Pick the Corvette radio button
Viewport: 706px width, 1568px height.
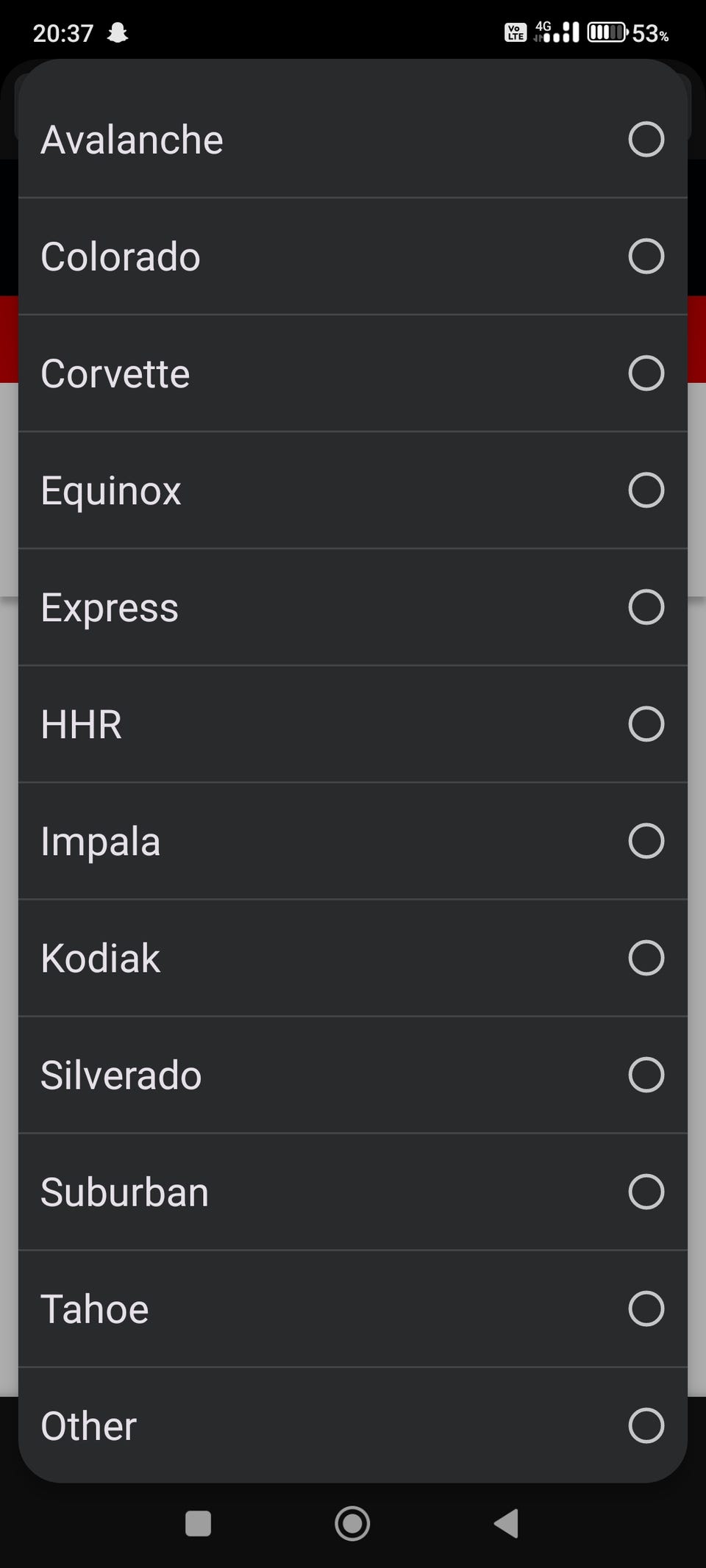coord(646,373)
